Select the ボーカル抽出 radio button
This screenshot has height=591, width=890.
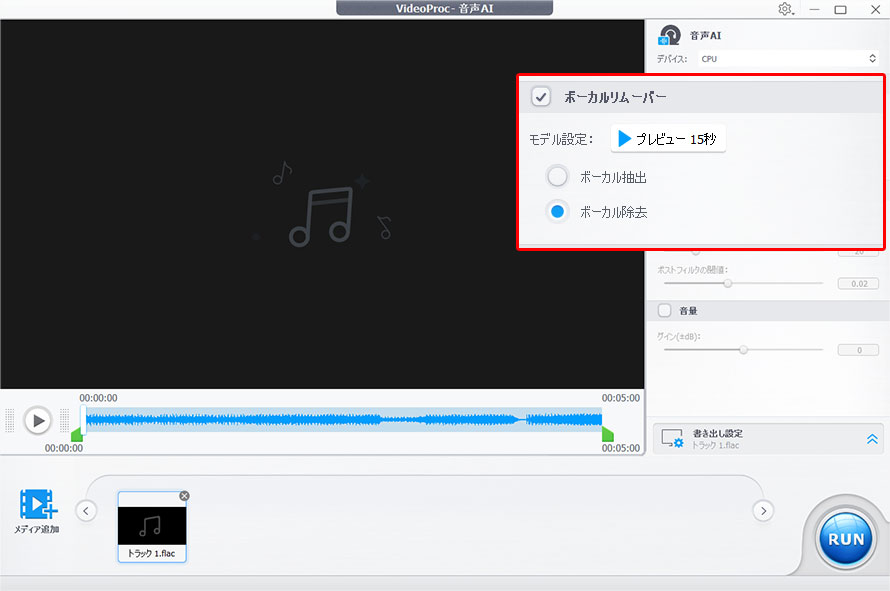[557, 176]
